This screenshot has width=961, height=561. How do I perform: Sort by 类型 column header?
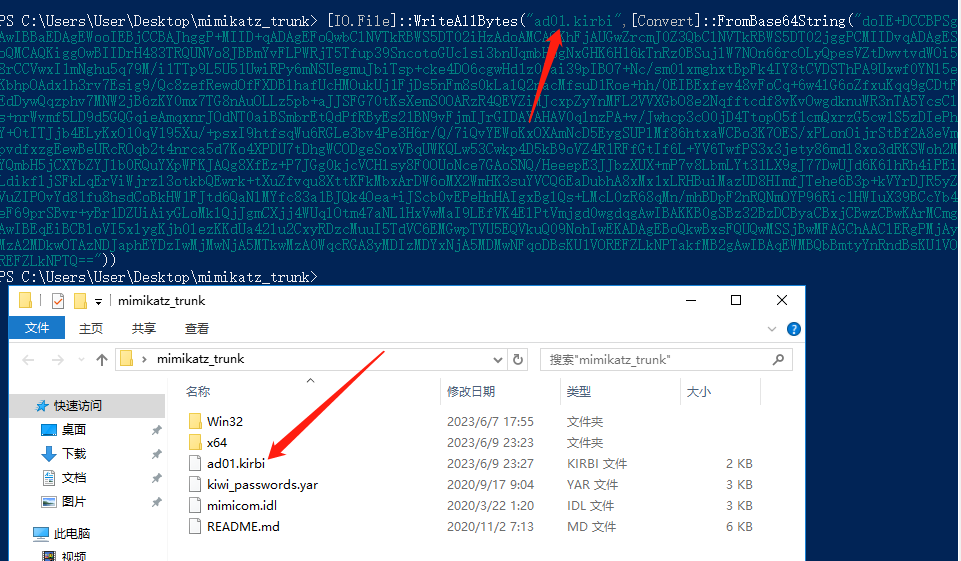click(x=579, y=392)
